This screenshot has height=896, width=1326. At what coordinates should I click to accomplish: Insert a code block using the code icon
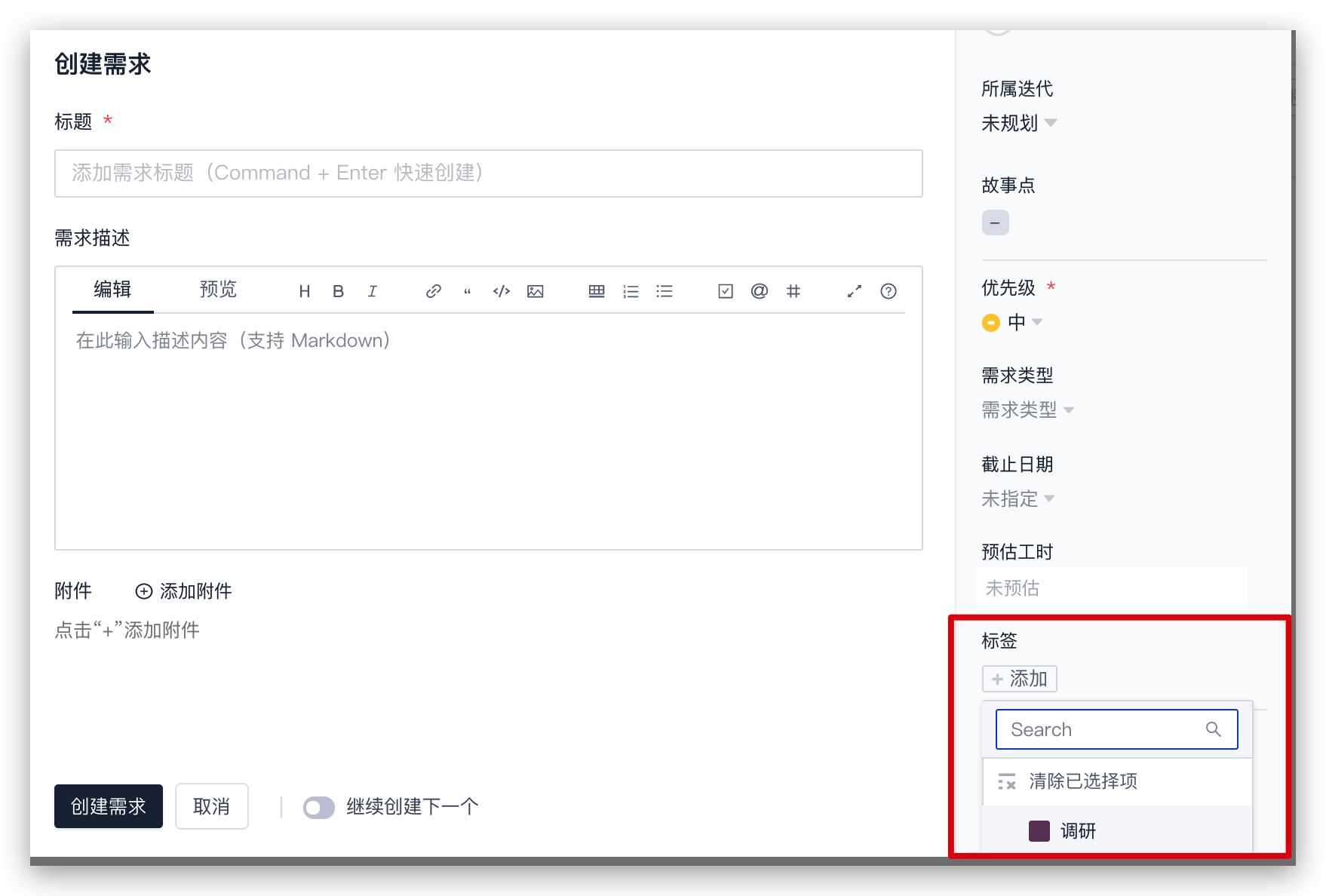click(x=502, y=291)
